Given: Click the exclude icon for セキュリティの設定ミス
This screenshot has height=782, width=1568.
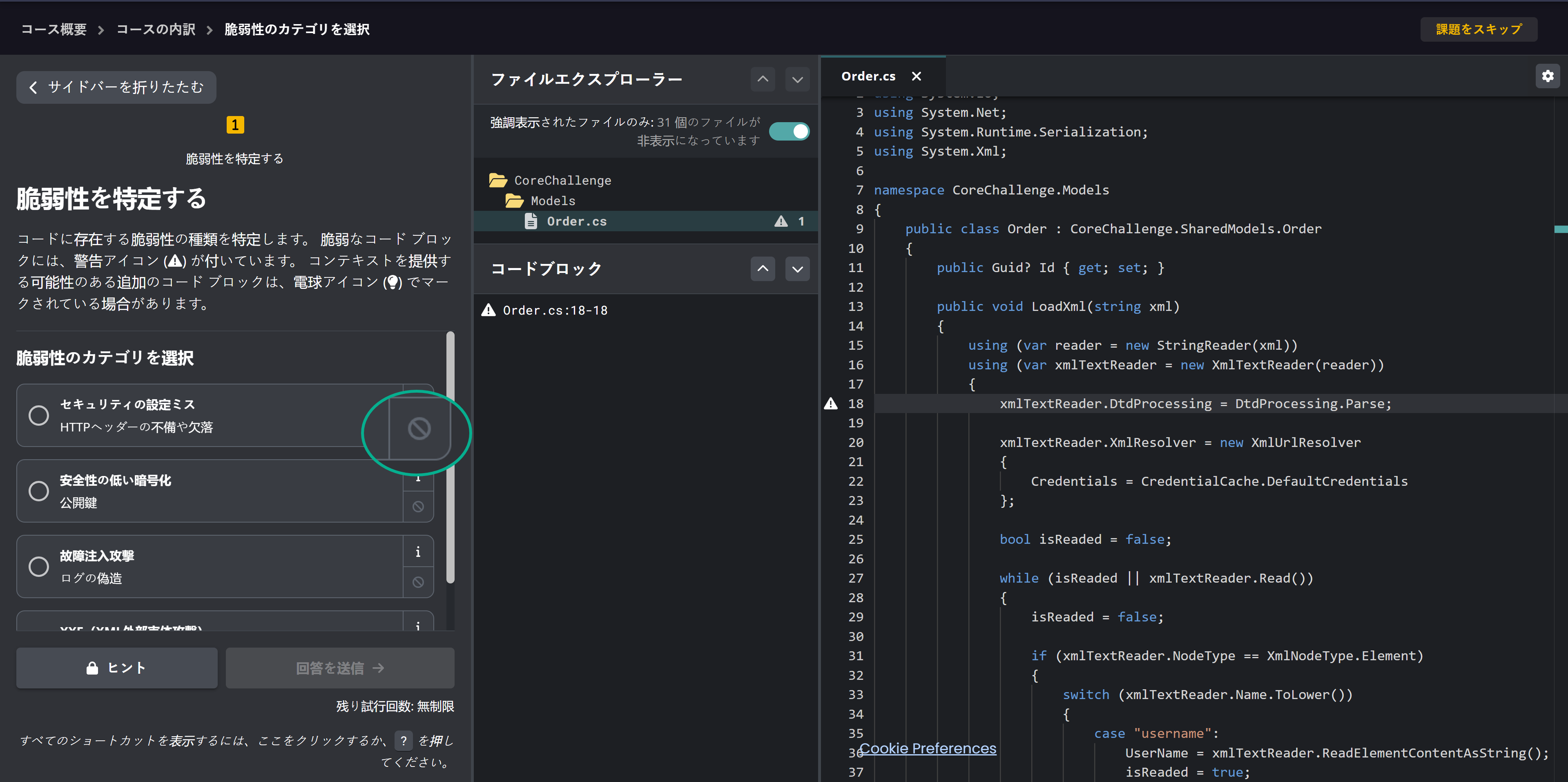Looking at the screenshot, I should click(419, 428).
